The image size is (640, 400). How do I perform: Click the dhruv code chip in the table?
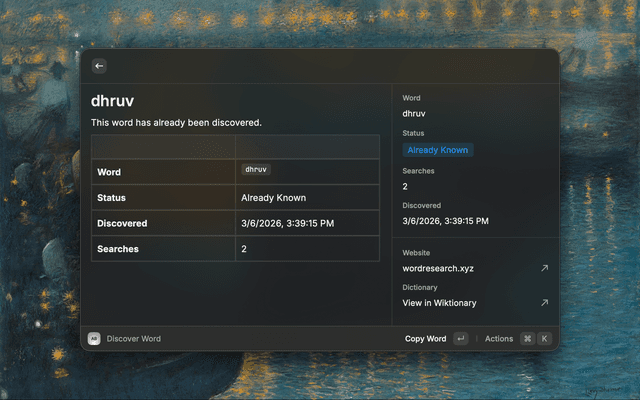(256, 170)
